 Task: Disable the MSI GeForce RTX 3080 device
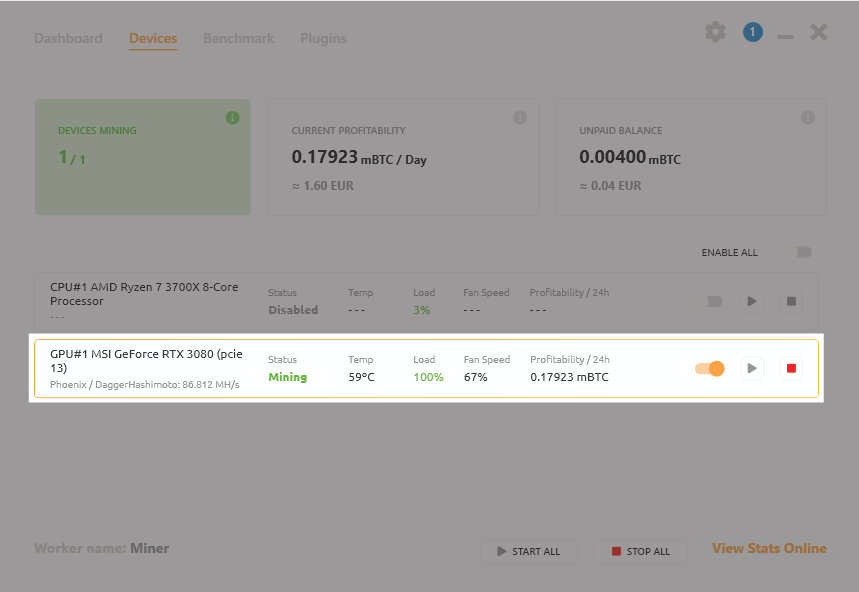click(709, 368)
